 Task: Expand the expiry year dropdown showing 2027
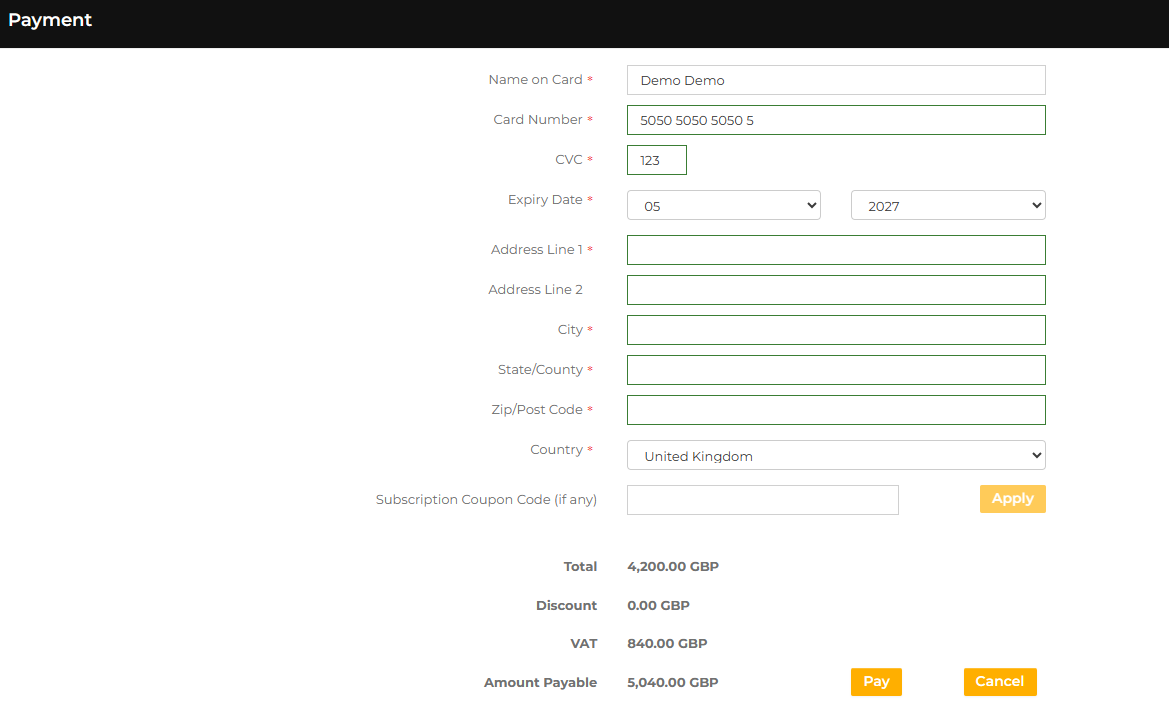click(947, 206)
